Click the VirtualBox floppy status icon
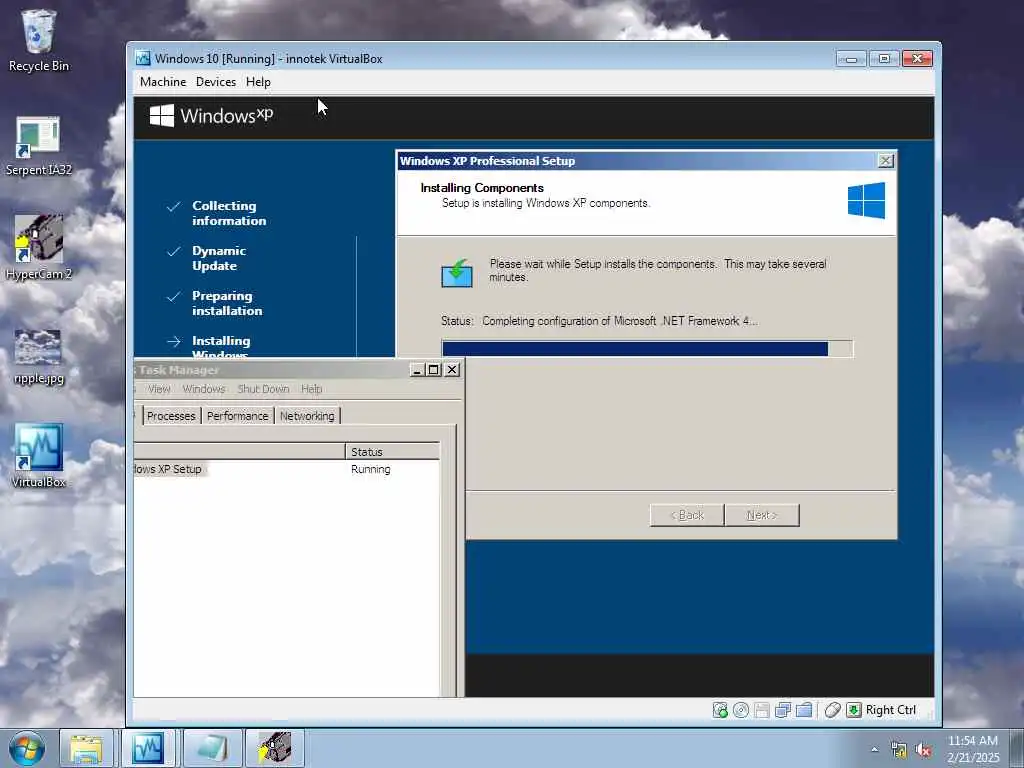 tap(761, 710)
